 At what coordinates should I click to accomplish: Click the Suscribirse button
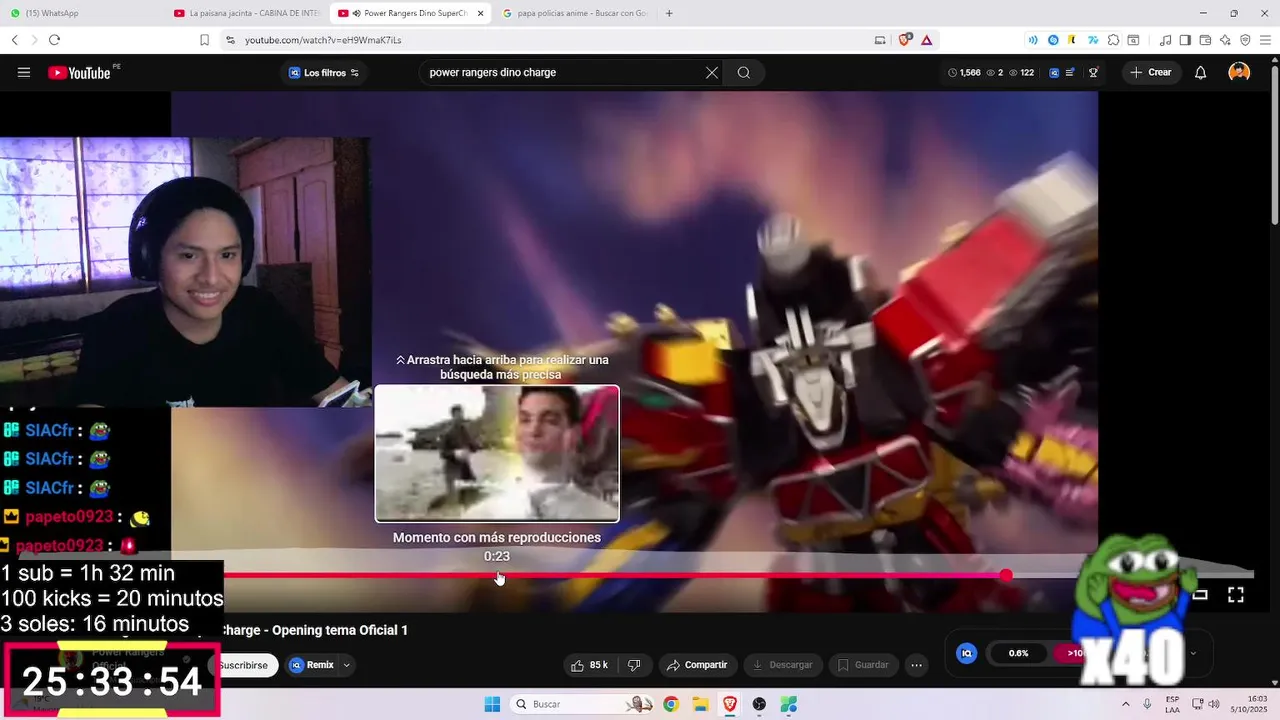tap(243, 665)
